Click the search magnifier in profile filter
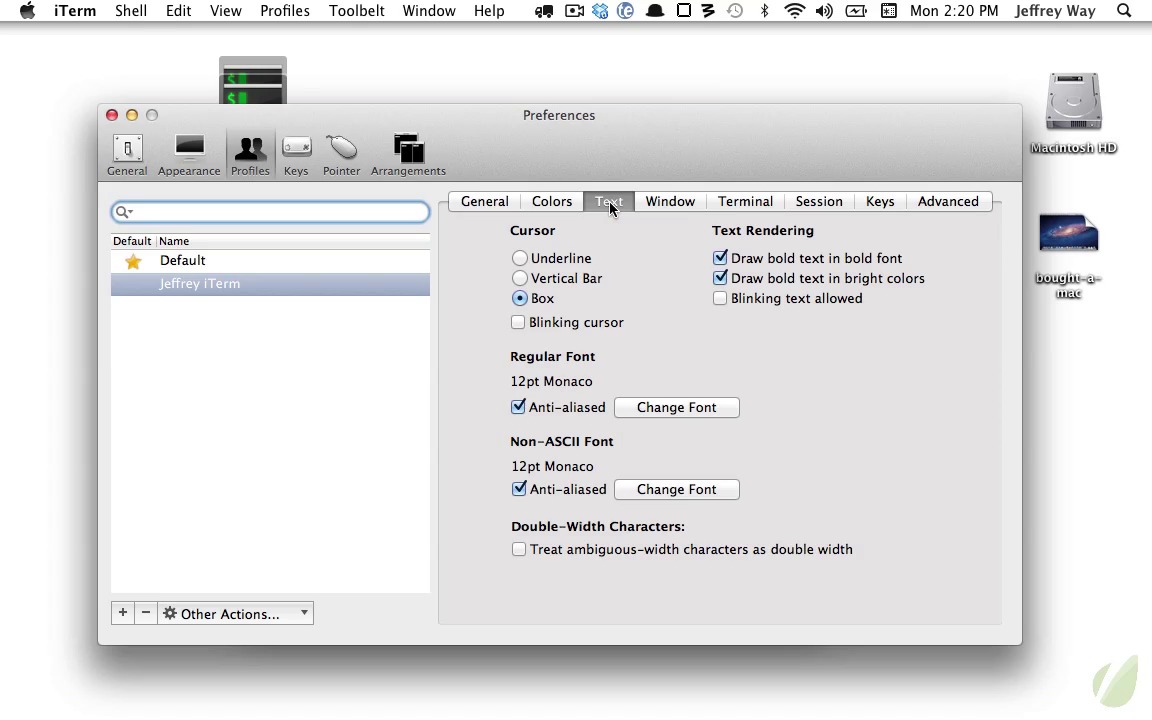This screenshot has height=720, width=1152. 123,212
